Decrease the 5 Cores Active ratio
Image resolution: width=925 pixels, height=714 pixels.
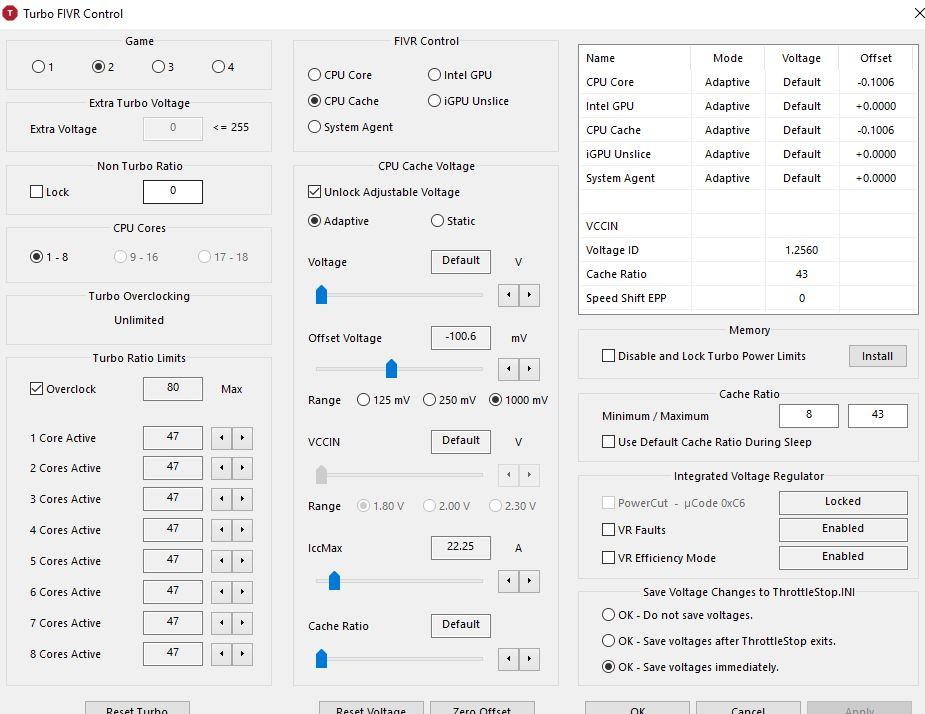(222, 561)
